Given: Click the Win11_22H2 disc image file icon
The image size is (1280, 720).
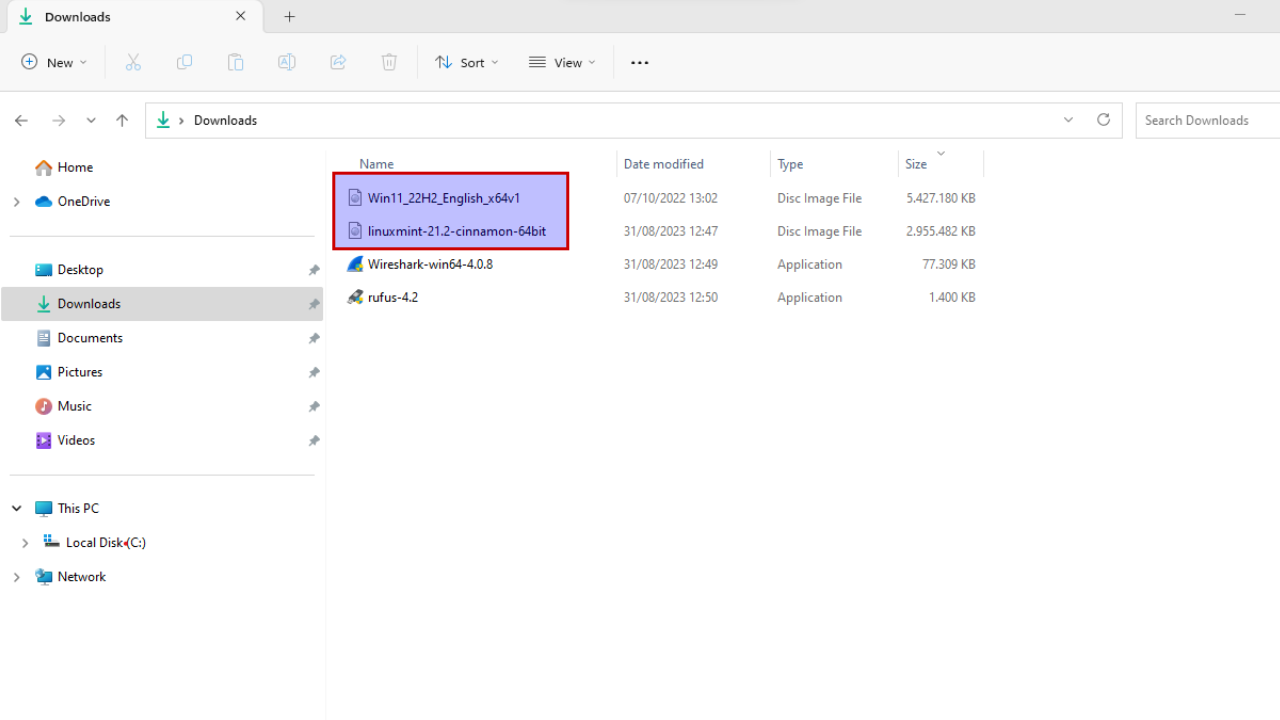Looking at the screenshot, I should click(354, 198).
